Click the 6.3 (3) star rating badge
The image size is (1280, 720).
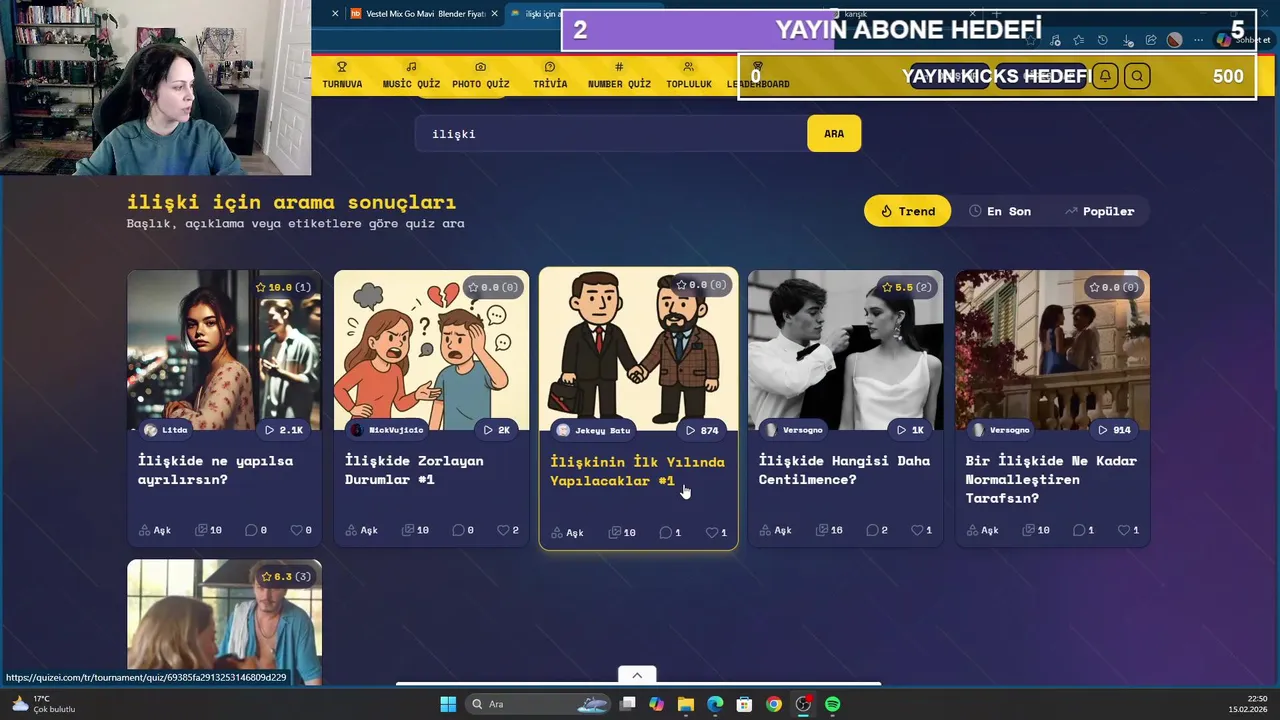[285, 577]
